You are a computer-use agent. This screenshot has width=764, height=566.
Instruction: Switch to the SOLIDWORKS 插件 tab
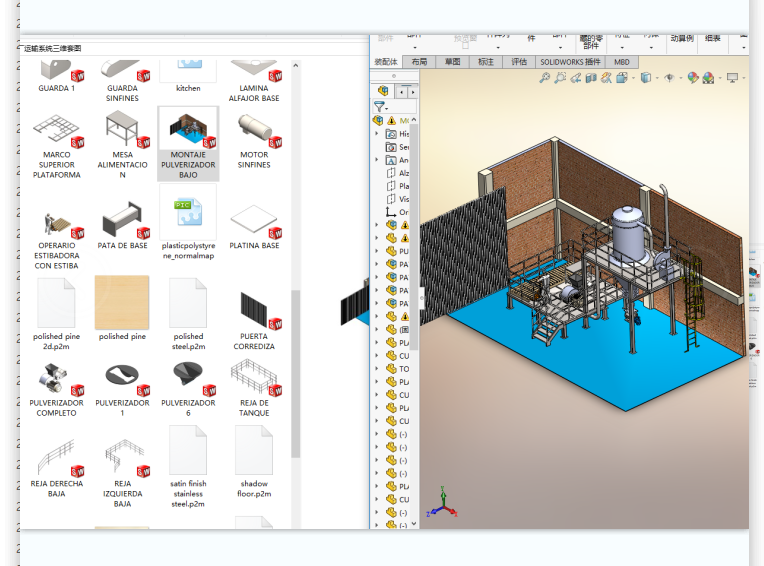pos(570,62)
